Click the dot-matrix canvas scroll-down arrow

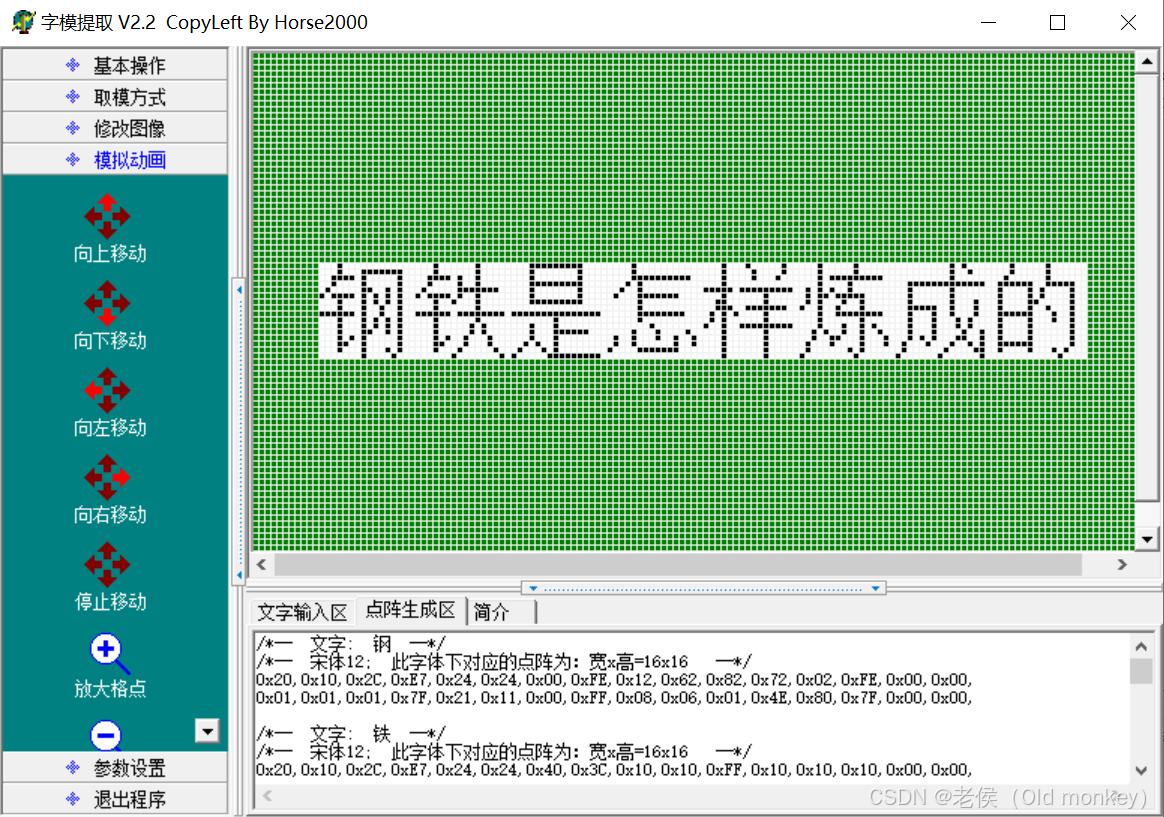1147,539
